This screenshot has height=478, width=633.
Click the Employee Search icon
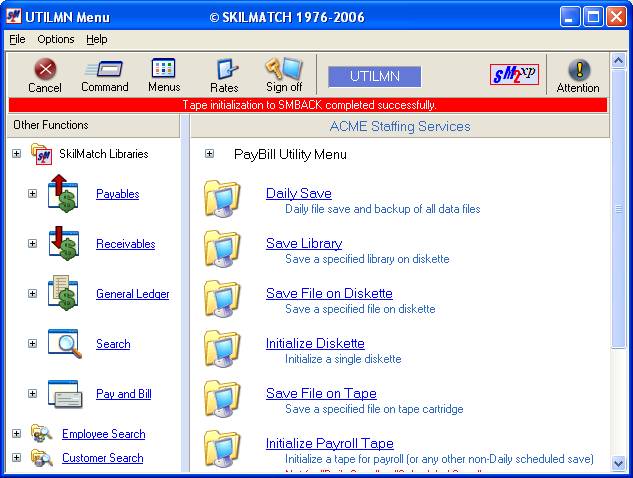pyautogui.click(x=42, y=434)
